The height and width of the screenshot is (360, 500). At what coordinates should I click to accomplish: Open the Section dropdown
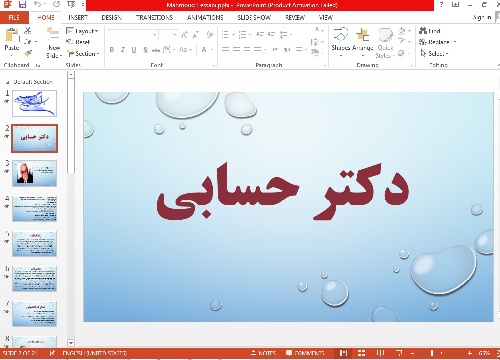pyautogui.click(x=83, y=53)
